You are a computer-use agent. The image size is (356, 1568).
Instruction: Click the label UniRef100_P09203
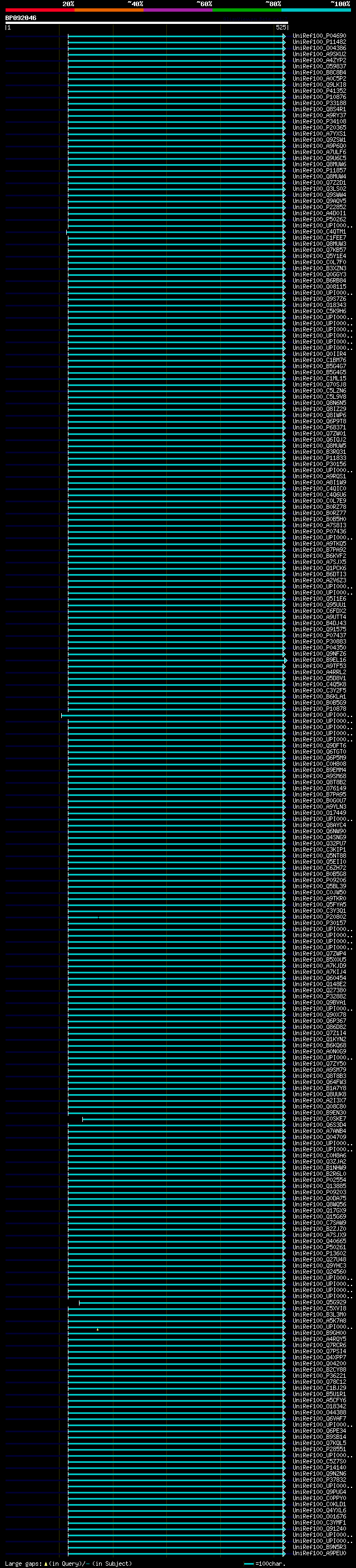tap(319, 1192)
